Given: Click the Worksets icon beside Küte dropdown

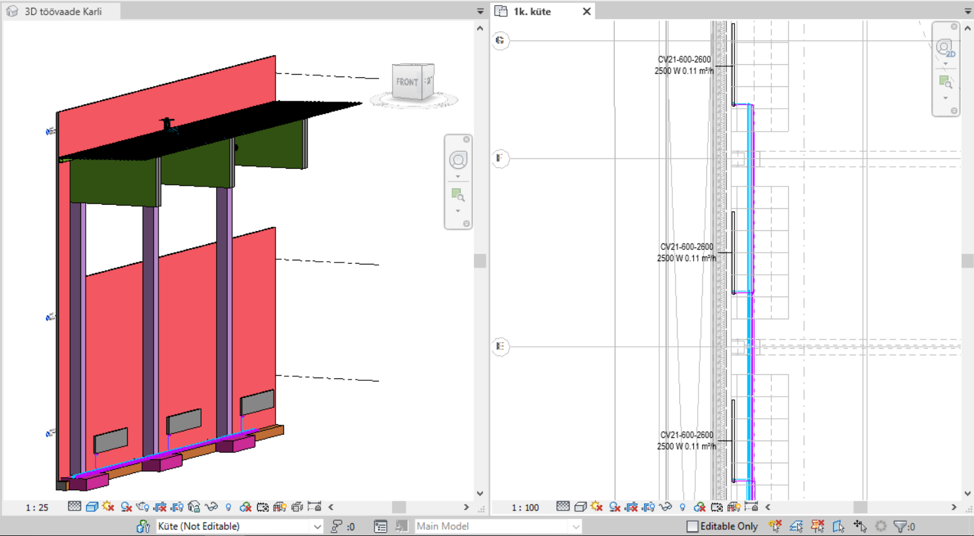Looking at the screenshot, I should pos(143,526).
